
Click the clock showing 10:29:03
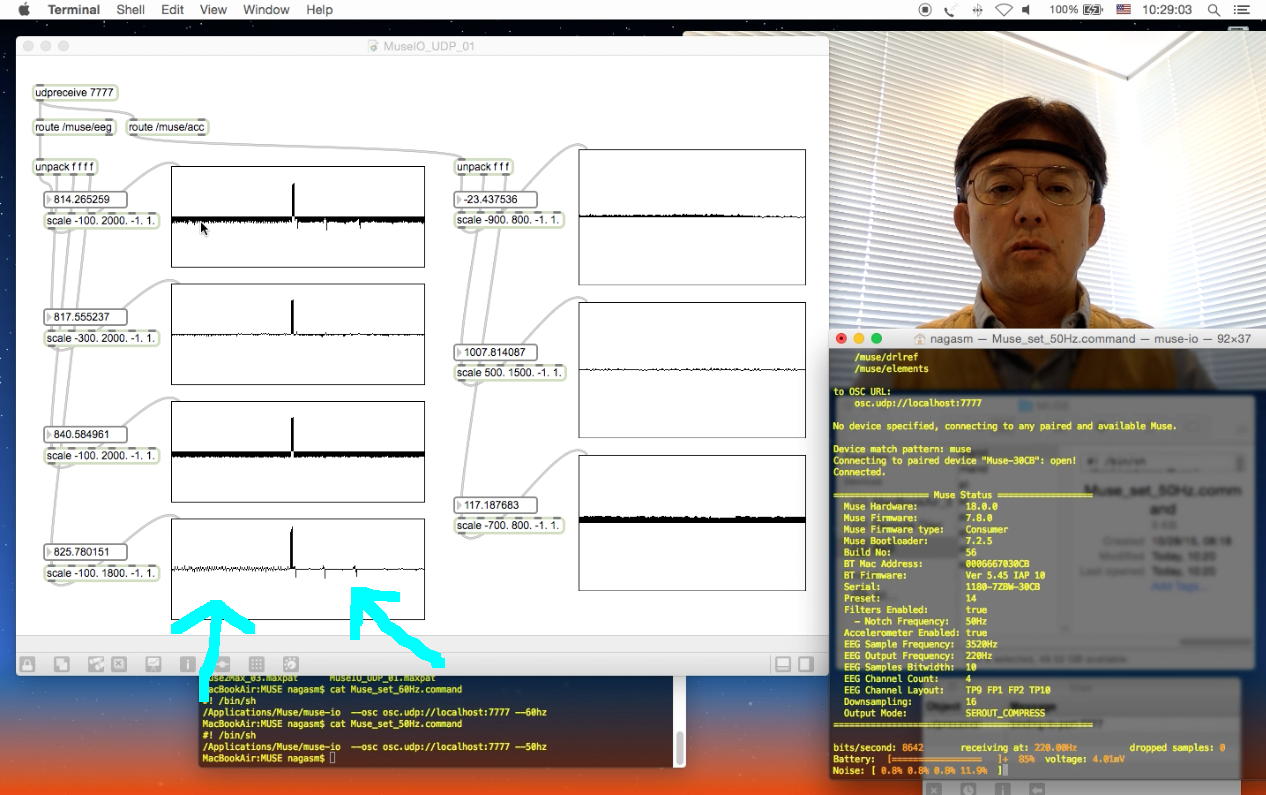click(1167, 9)
